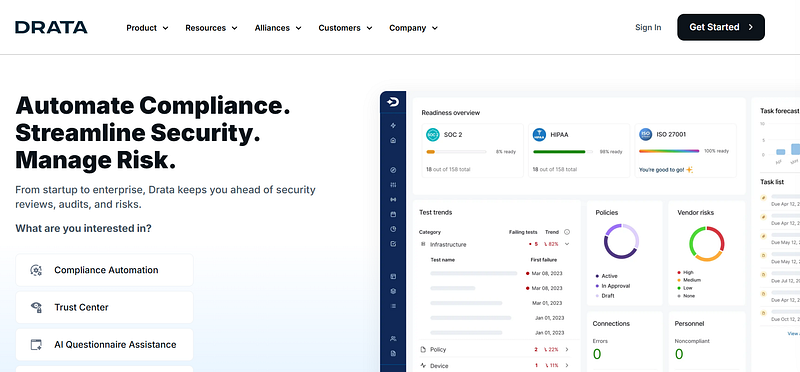Expand the Device row chevron
Screen dimensions: 800x372
567,366
